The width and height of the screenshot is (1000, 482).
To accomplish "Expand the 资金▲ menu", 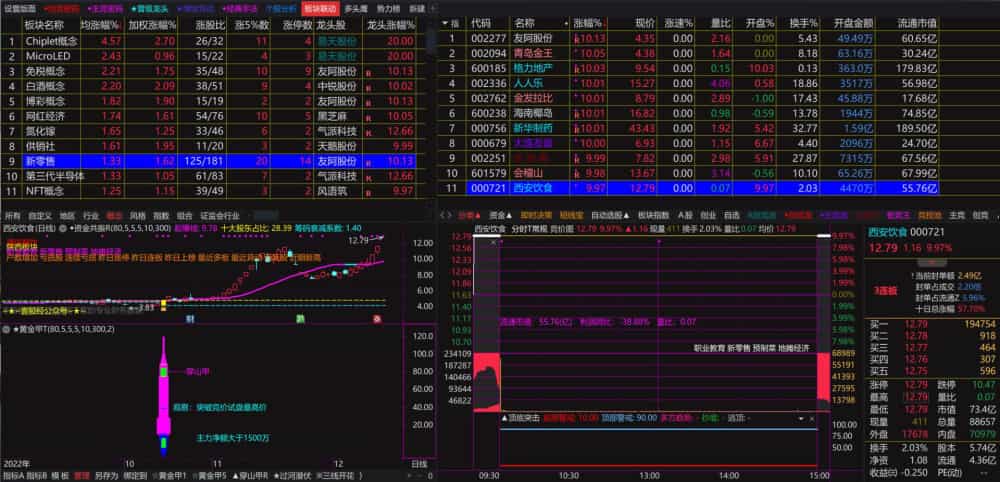I will point(500,215).
